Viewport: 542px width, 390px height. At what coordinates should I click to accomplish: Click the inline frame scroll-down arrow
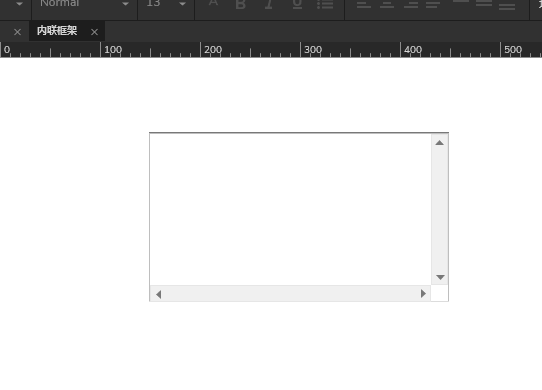coord(440,277)
